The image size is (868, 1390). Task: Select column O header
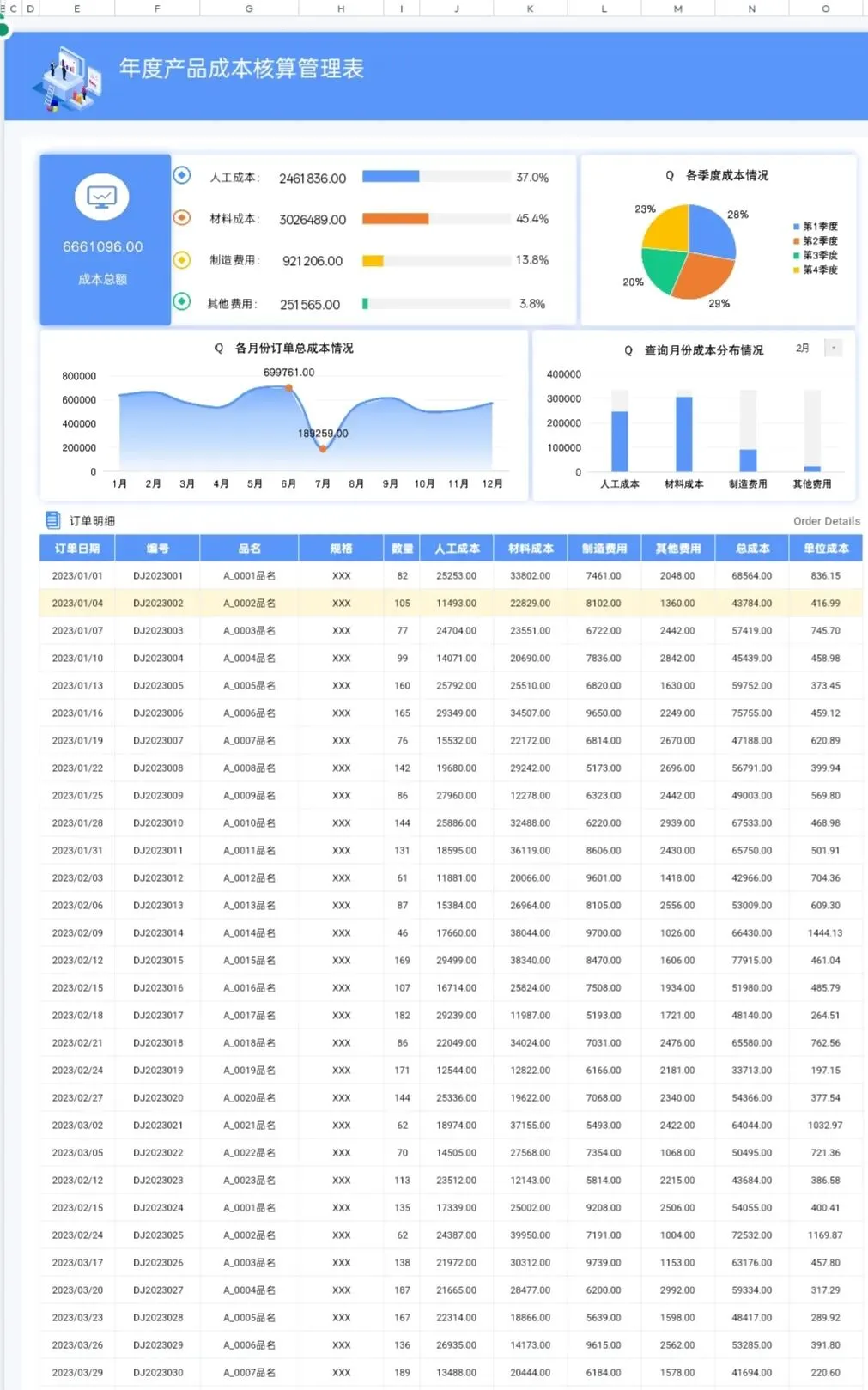click(x=826, y=9)
